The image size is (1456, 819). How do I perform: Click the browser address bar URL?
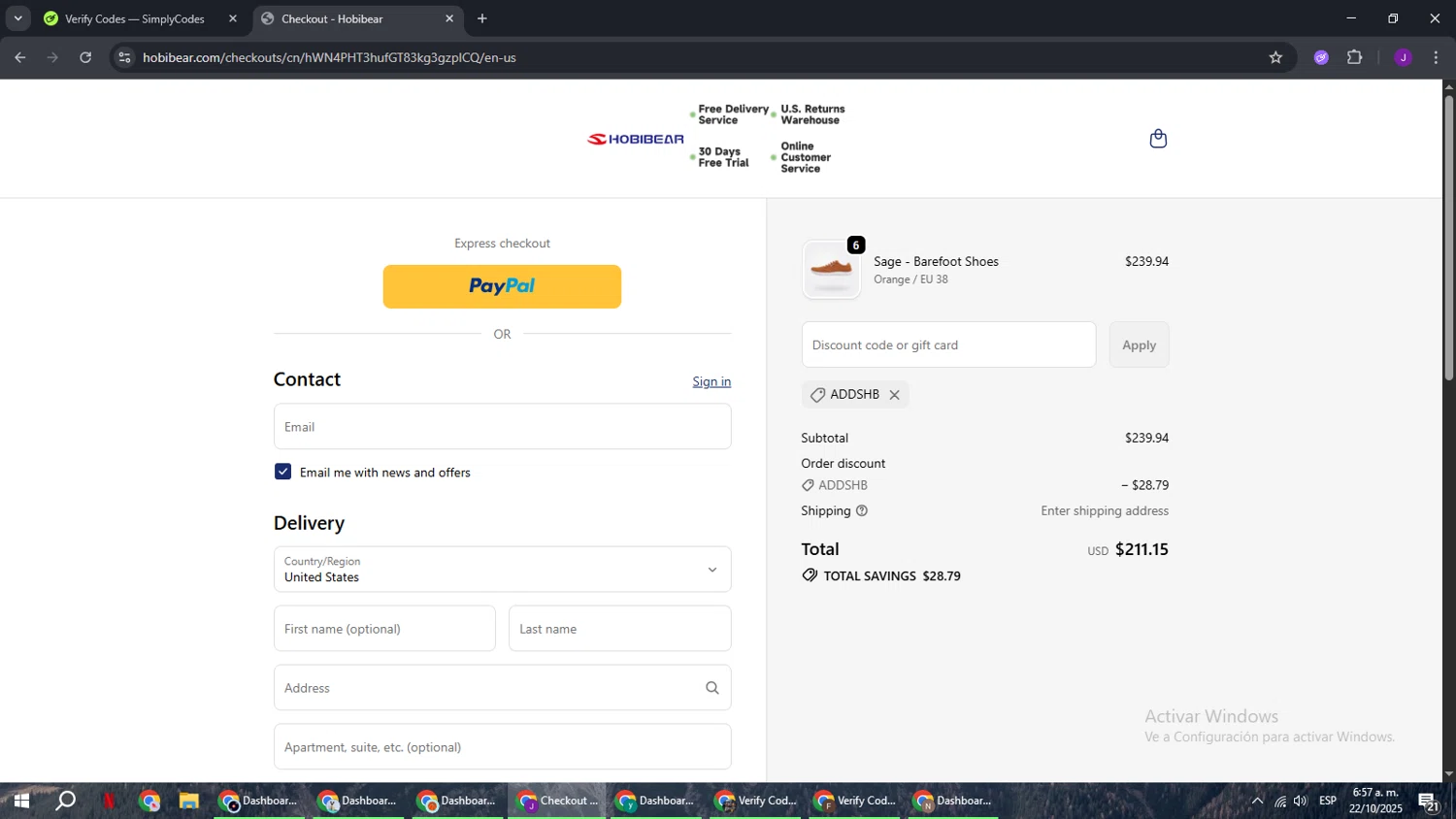[x=329, y=57]
